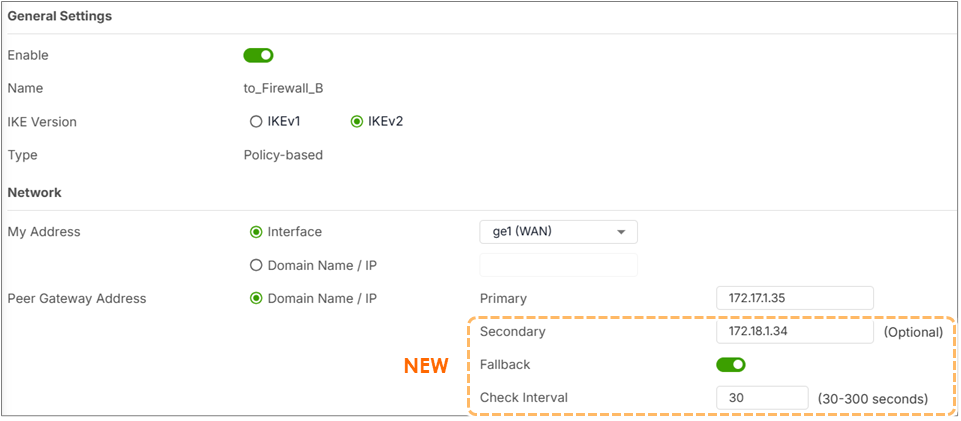Select the IKEv2 radio button
Viewport: 961px width, 421px height.
pyautogui.click(x=355, y=121)
